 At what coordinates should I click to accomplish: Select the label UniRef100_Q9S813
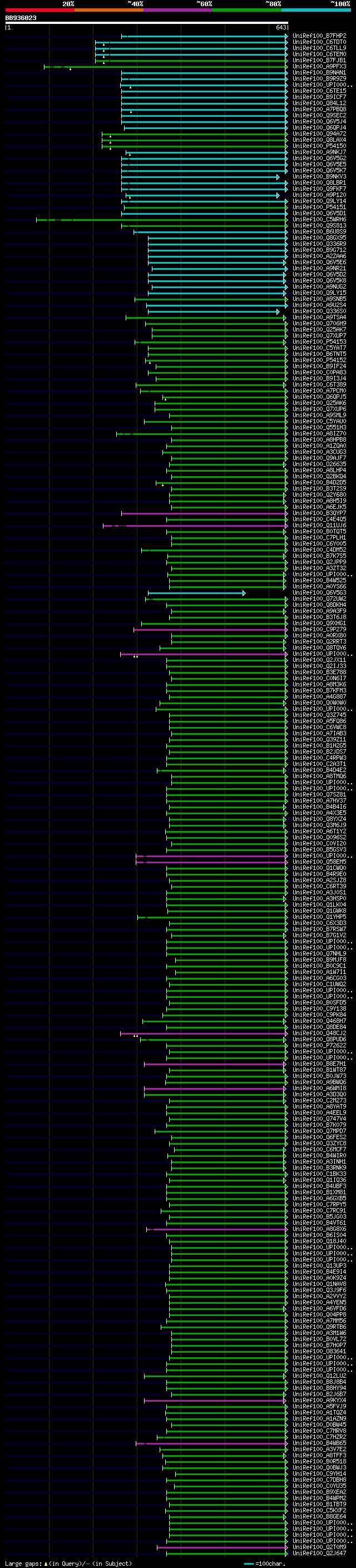click(x=319, y=226)
